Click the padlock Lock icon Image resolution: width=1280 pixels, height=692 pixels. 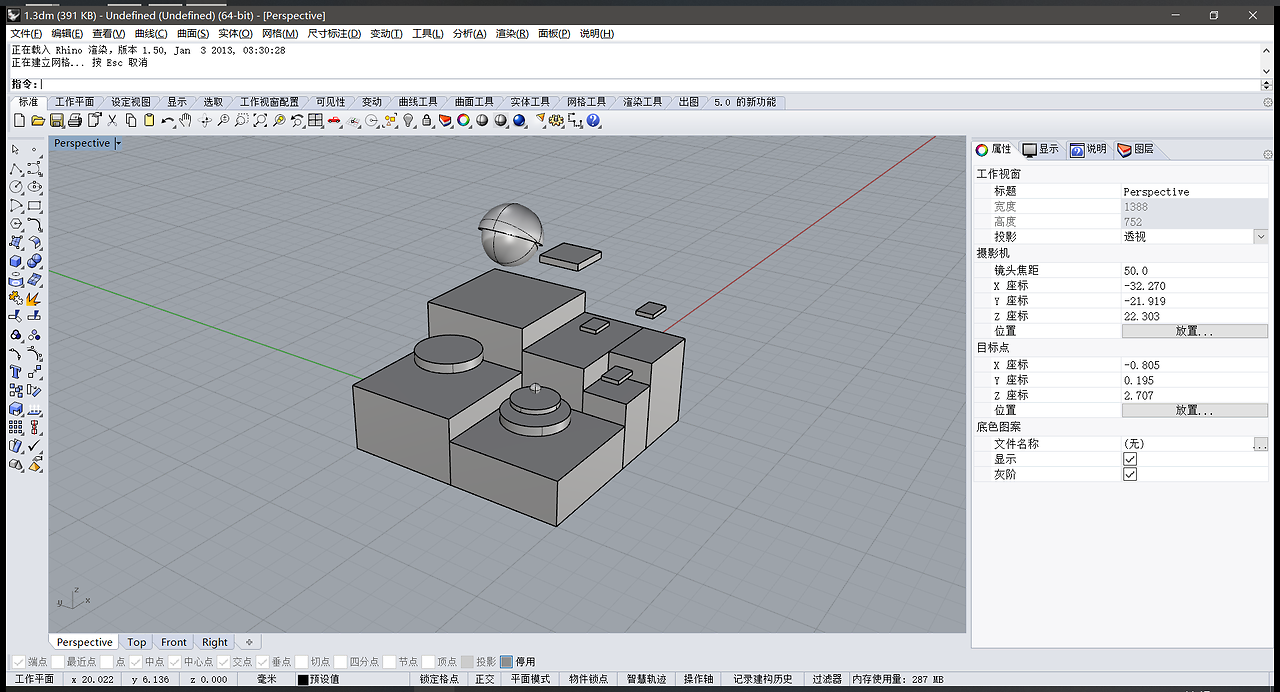(x=426, y=120)
